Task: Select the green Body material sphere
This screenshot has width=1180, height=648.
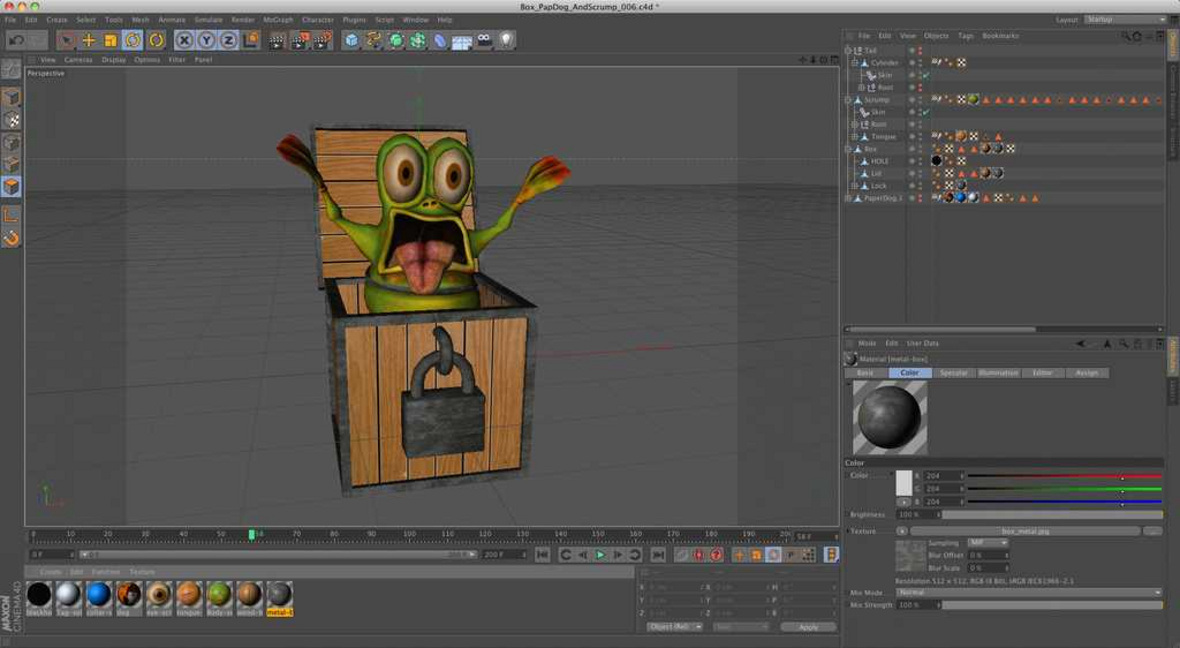Action: pyautogui.click(x=219, y=595)
